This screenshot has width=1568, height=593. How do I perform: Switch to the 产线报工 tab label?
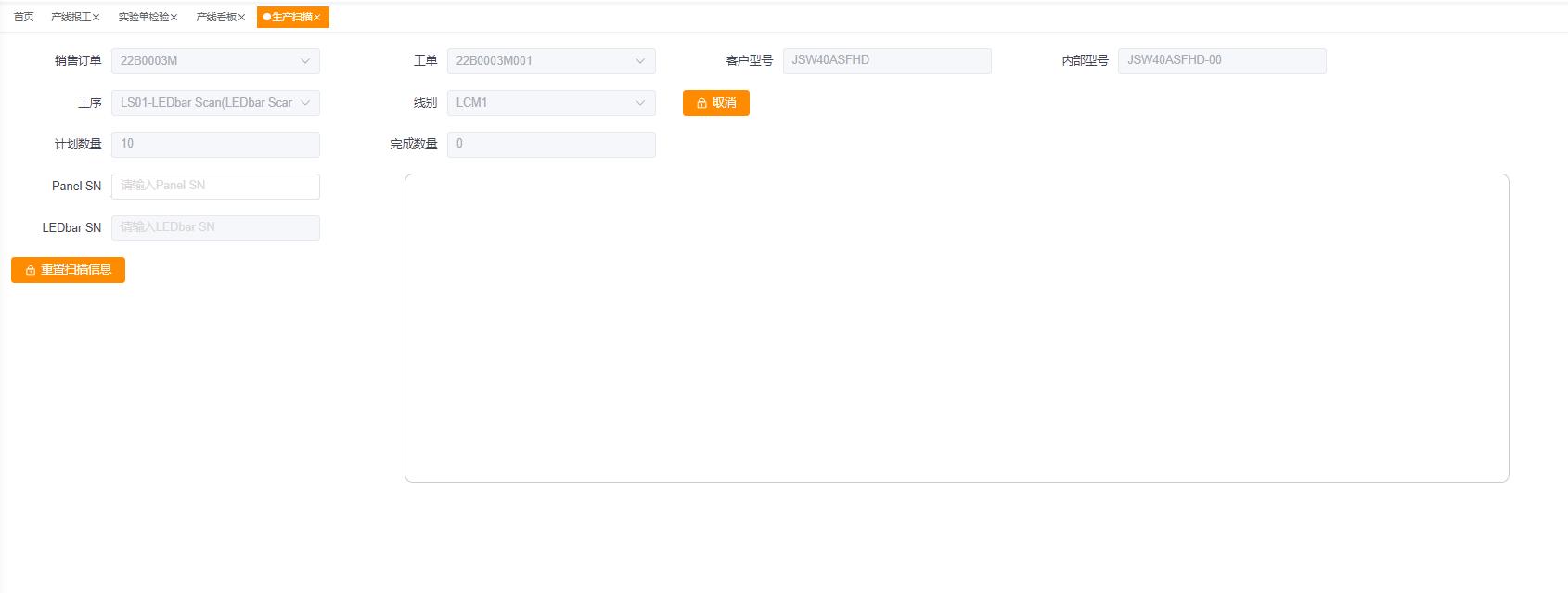click(x=71, y=18)
